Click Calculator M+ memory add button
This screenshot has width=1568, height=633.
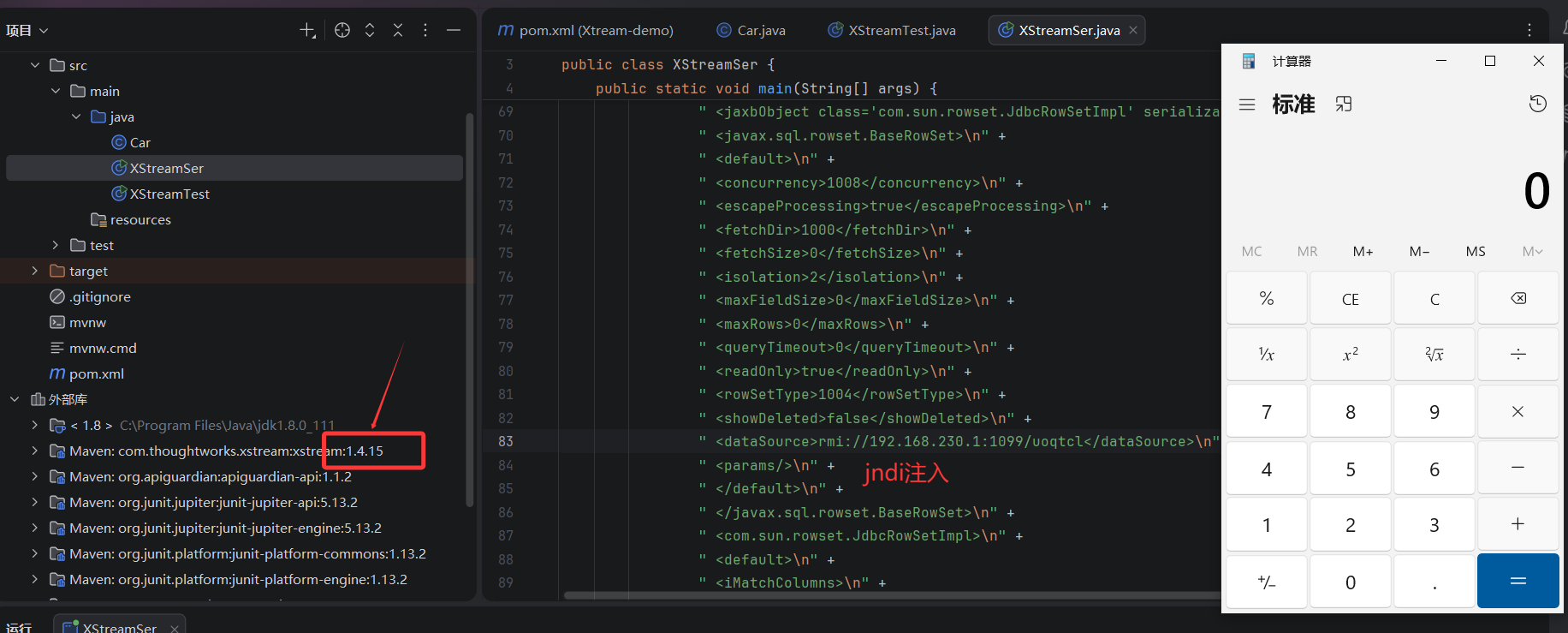coord(1363,251)
